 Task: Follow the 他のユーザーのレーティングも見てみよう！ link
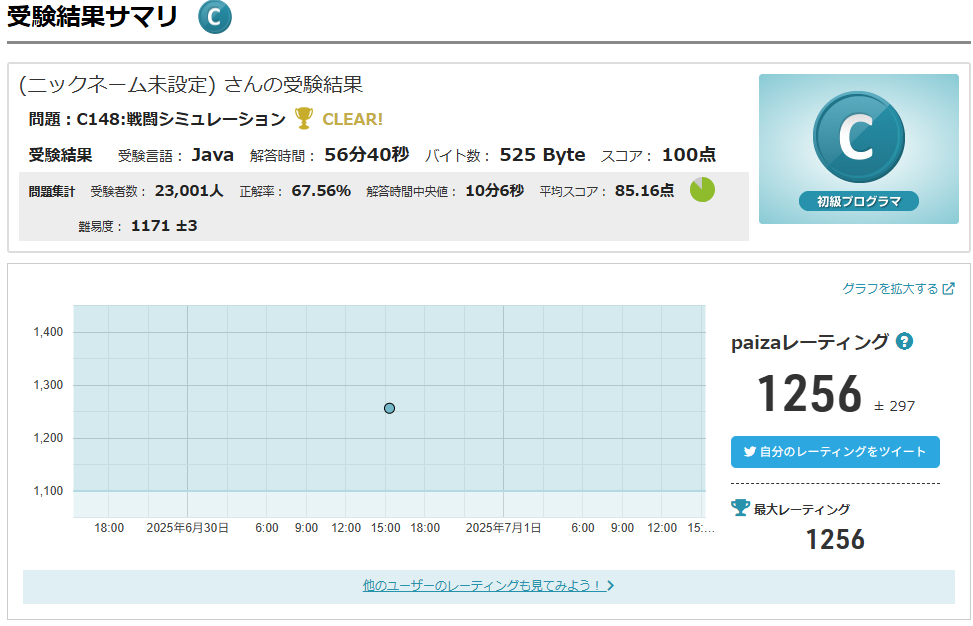(482, 586)
